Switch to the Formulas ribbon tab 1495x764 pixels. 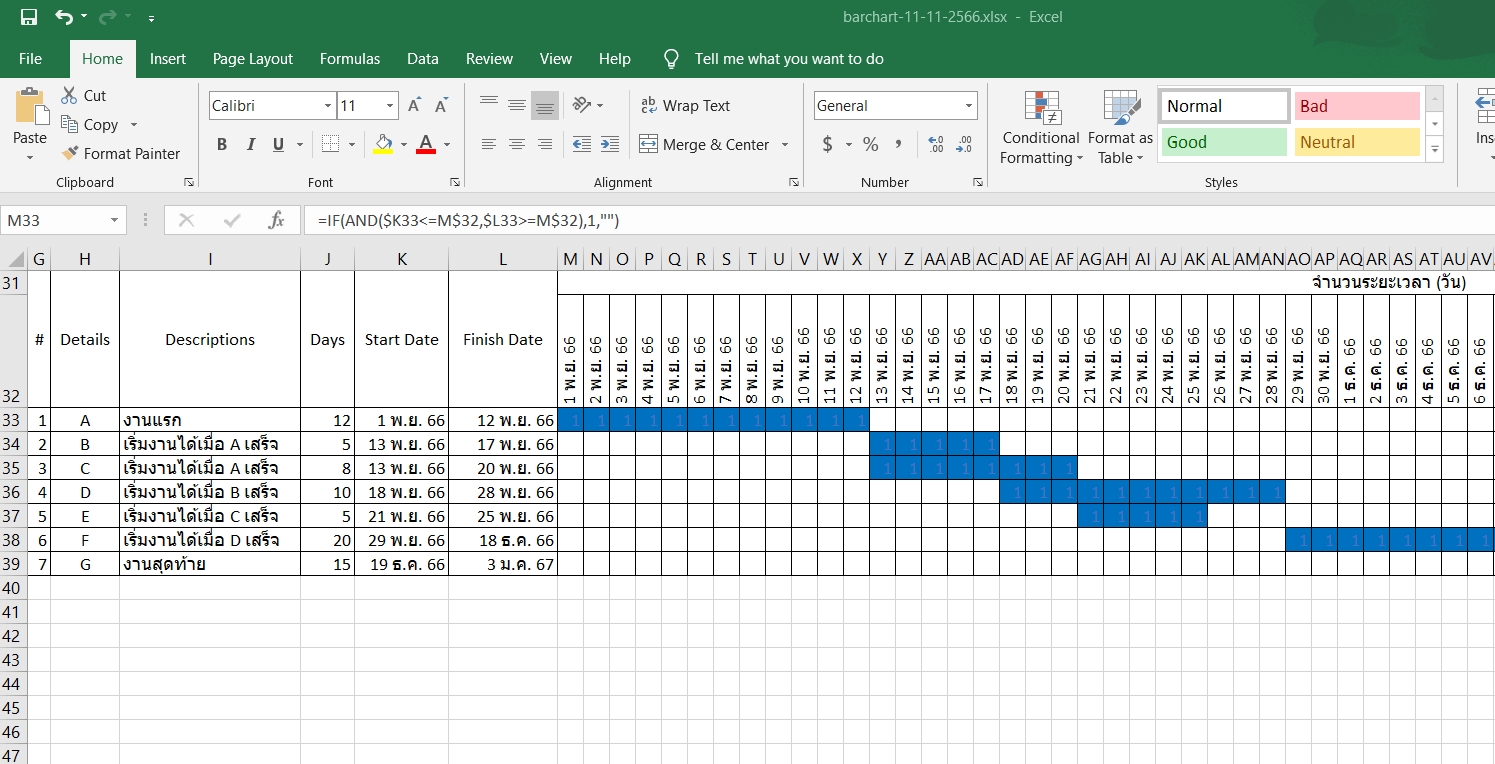tap(349, 59)
